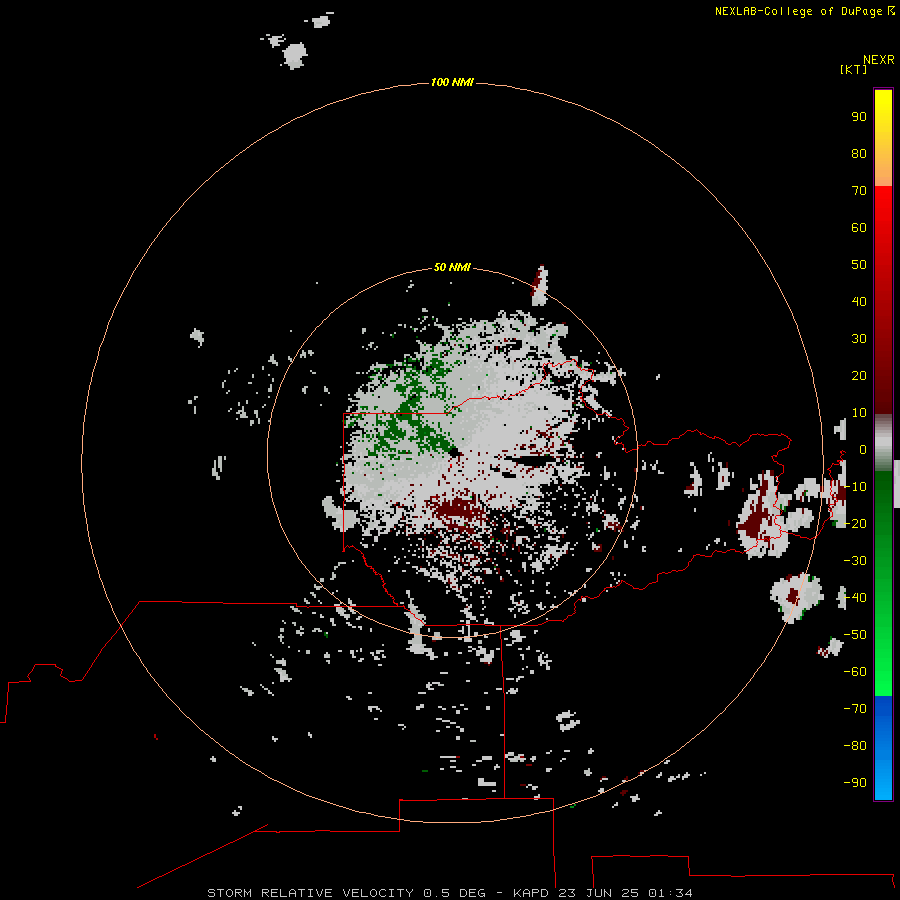Click the 50 value on the velocity scale
The width and height of the screenshot is (900, 900).
pos(859,265)
